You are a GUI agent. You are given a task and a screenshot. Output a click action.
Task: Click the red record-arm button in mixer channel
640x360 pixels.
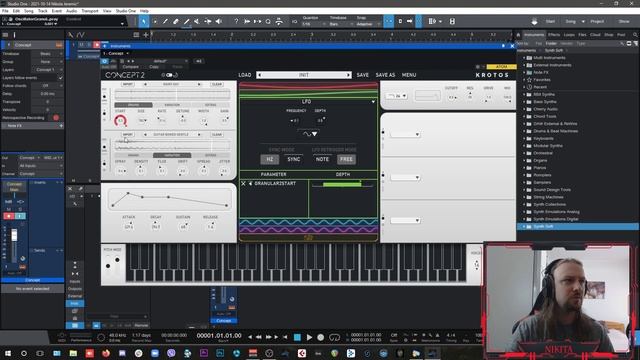9,216
